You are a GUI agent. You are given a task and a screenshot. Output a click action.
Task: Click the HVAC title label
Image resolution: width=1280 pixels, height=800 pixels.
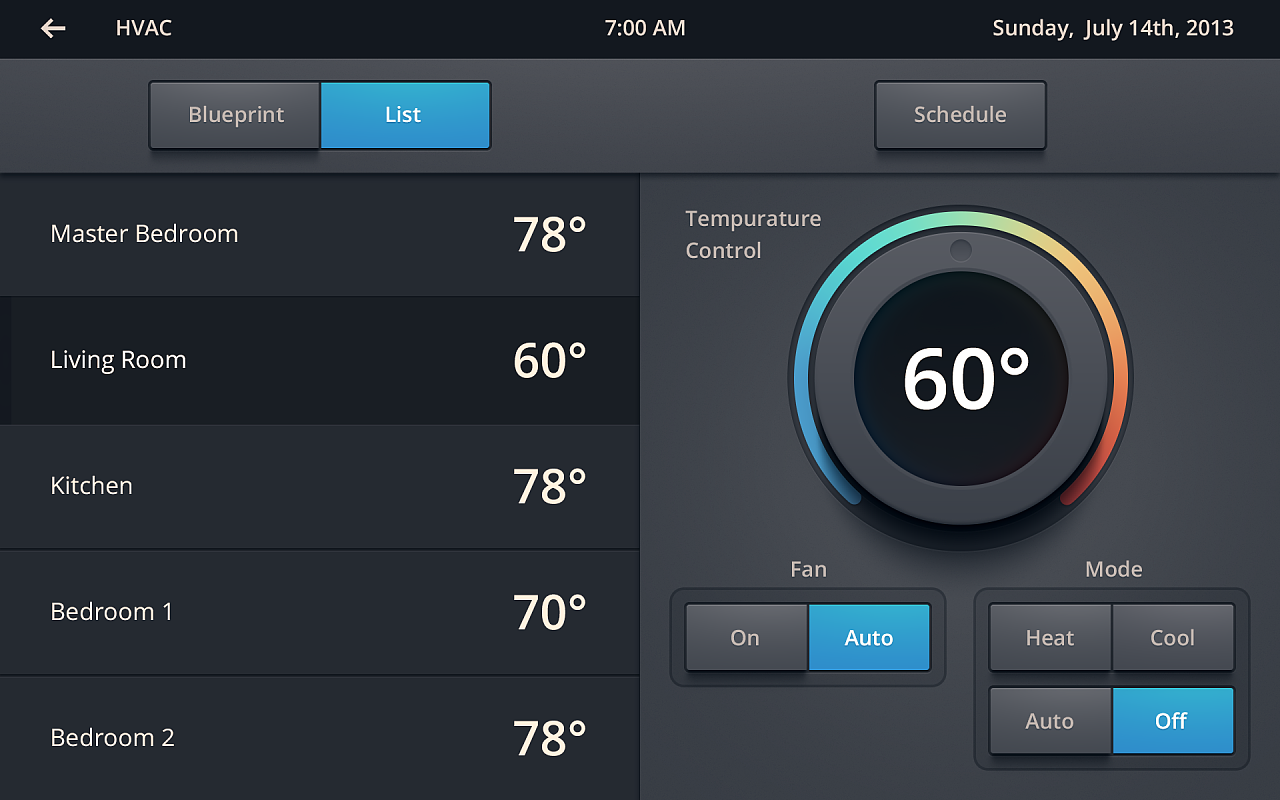[x=144, y=29]
